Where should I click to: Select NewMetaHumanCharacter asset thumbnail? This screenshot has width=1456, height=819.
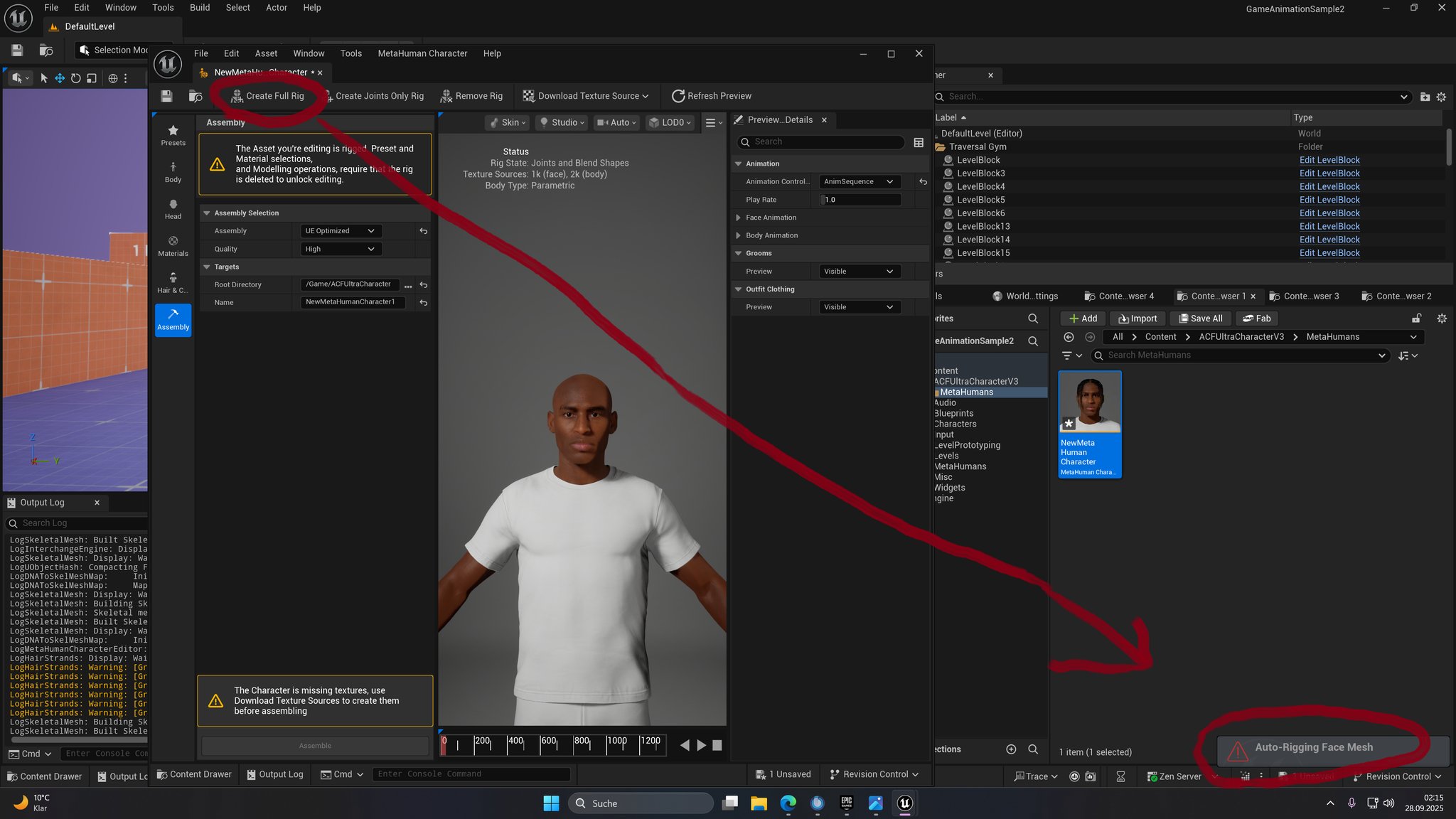pos(1090,424)
